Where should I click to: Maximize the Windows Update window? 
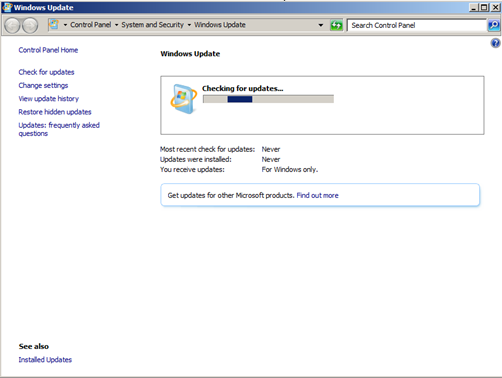point(484,7)
